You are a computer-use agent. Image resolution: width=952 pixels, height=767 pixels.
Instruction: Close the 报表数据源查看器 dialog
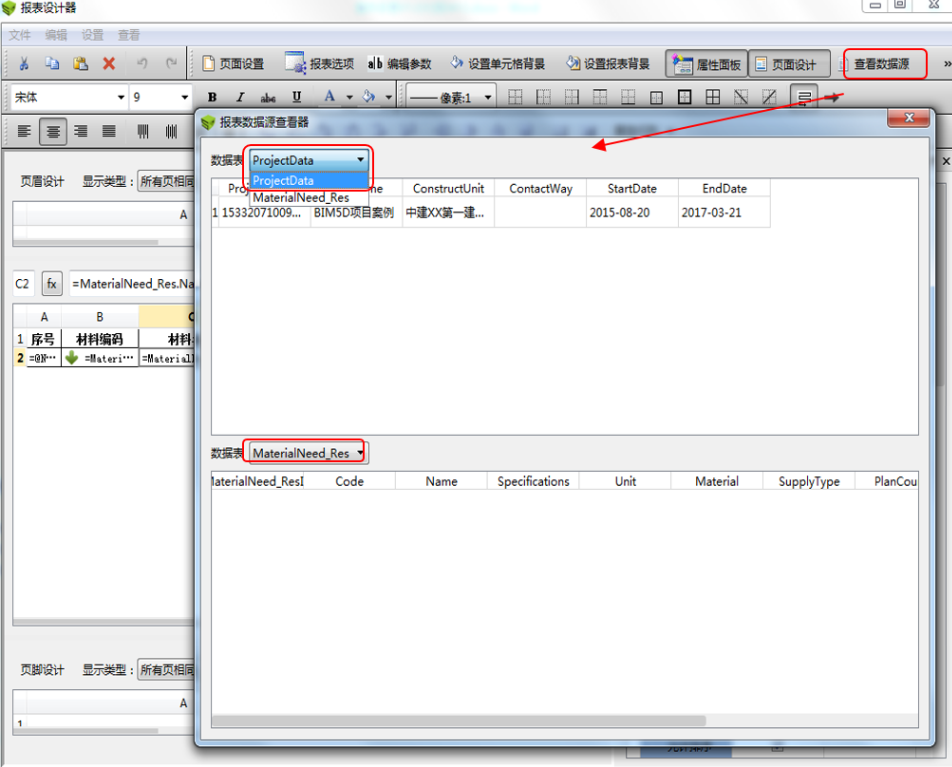click(x=908, y=118)
